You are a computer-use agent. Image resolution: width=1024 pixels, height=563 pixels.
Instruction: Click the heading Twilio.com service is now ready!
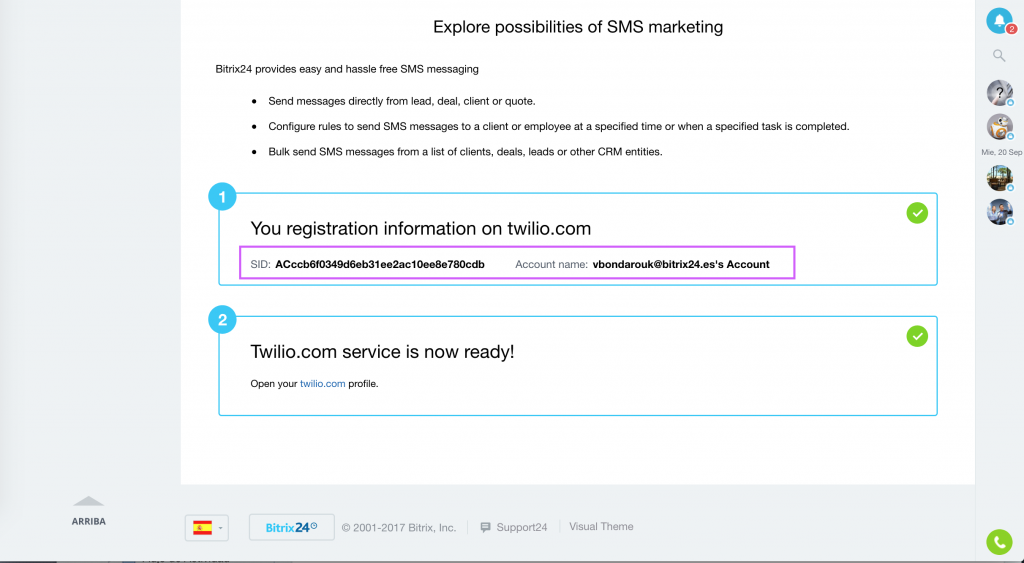(382, 352)
